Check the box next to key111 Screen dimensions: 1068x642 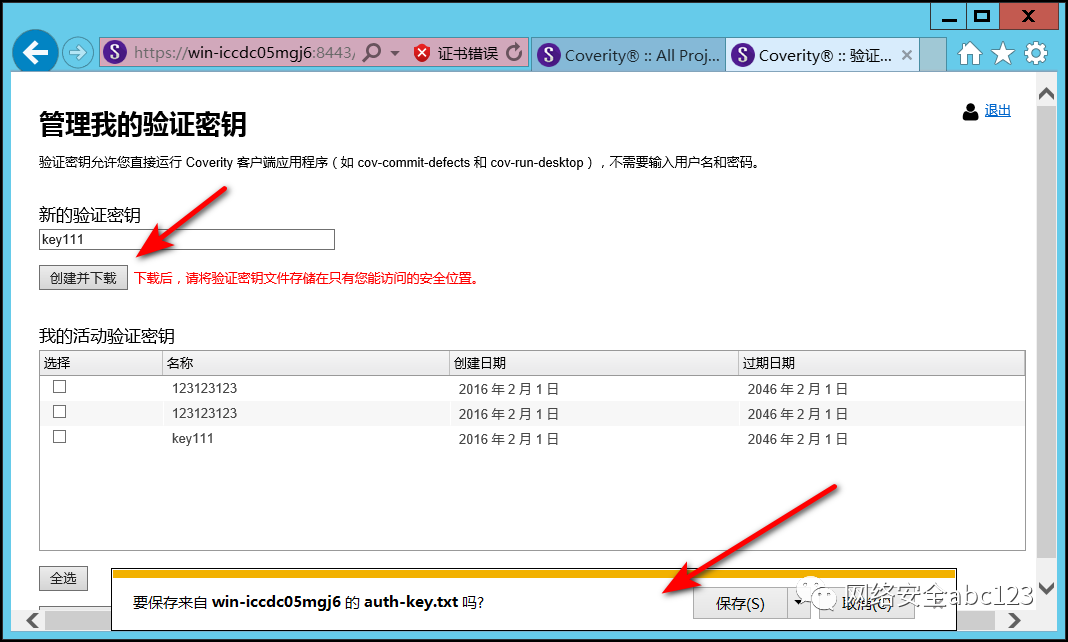(x=59, y=439)
